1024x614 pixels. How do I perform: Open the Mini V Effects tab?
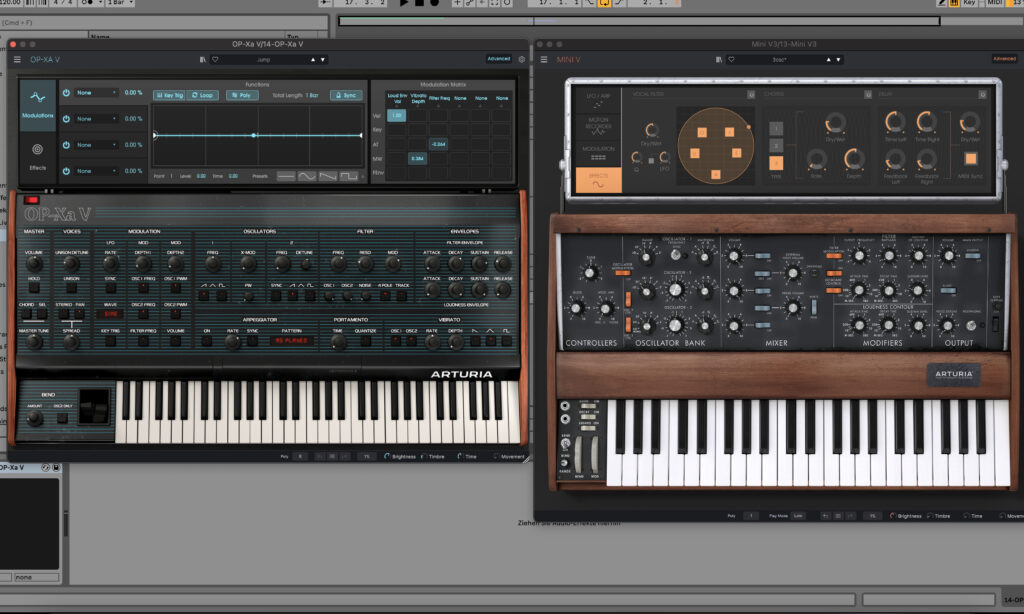pyautogui.click(x=598, y=180)
